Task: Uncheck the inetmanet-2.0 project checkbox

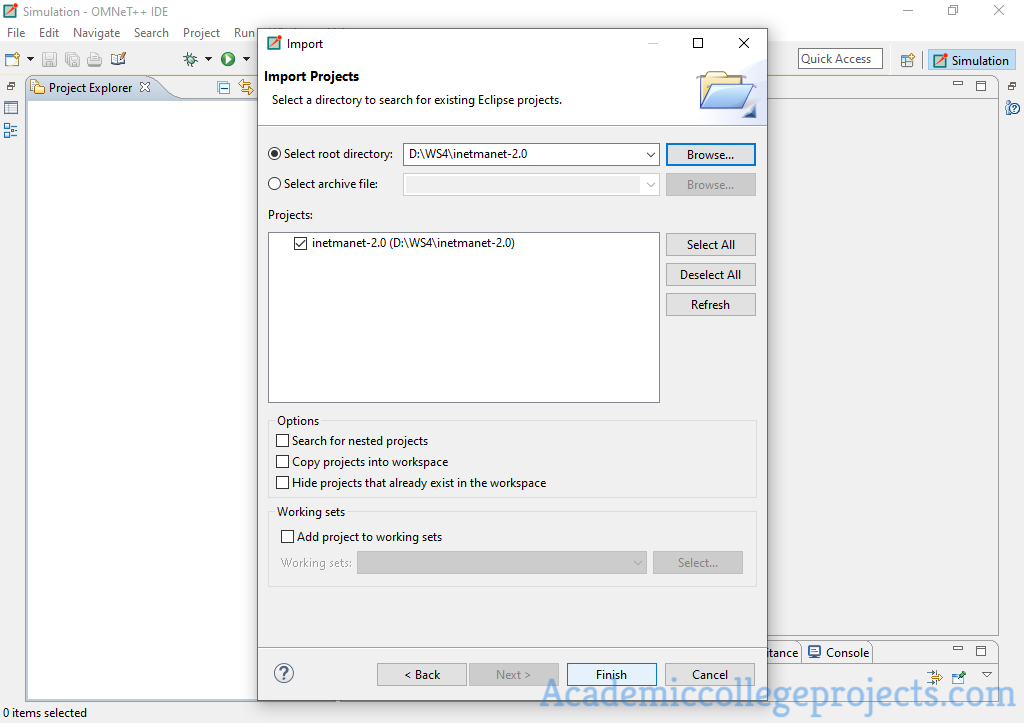Action: 300,244
